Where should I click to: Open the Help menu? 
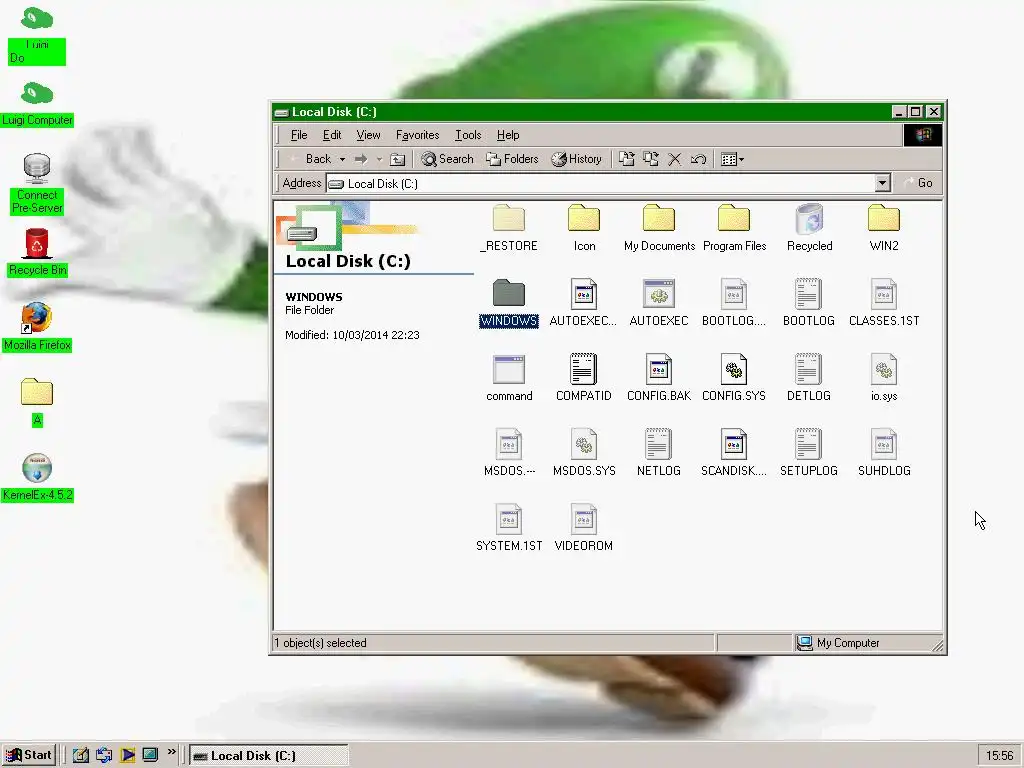click(x=508, y=135)
